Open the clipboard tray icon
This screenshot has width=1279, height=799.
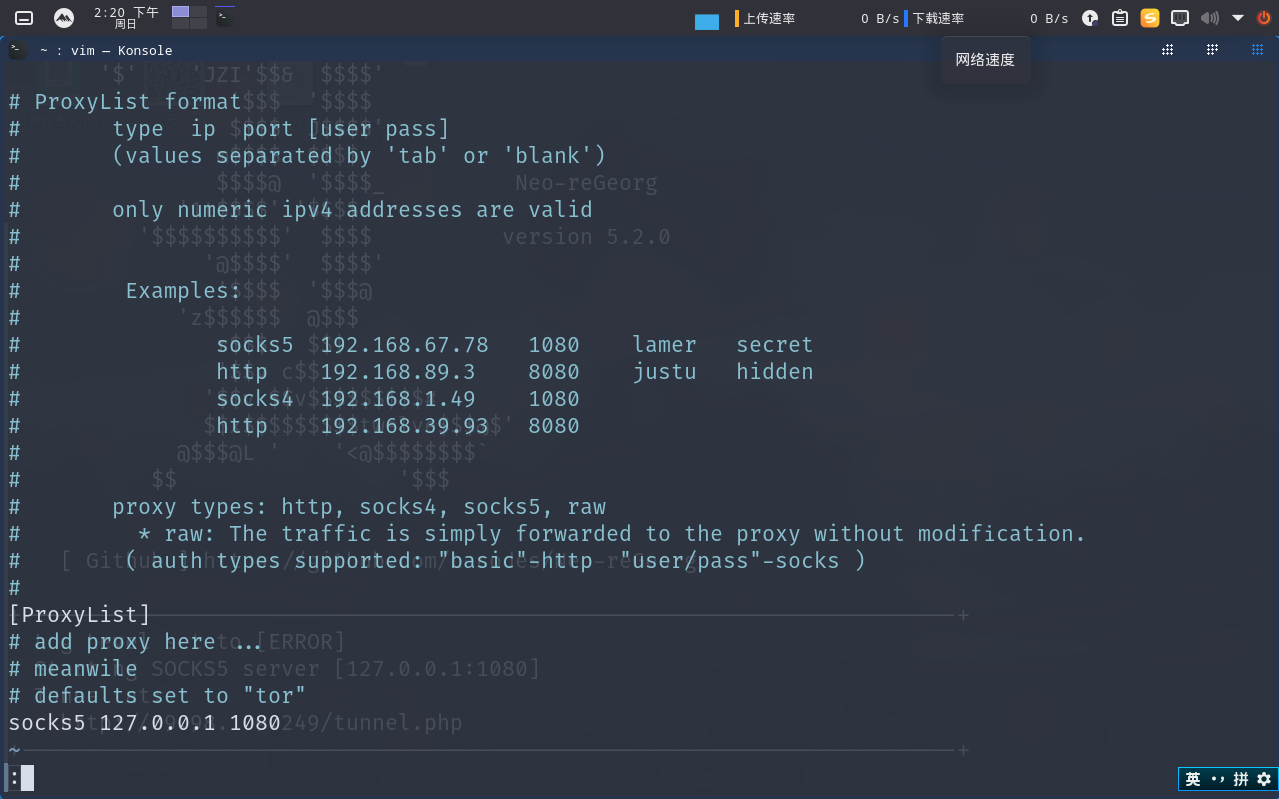[1120, 18]
